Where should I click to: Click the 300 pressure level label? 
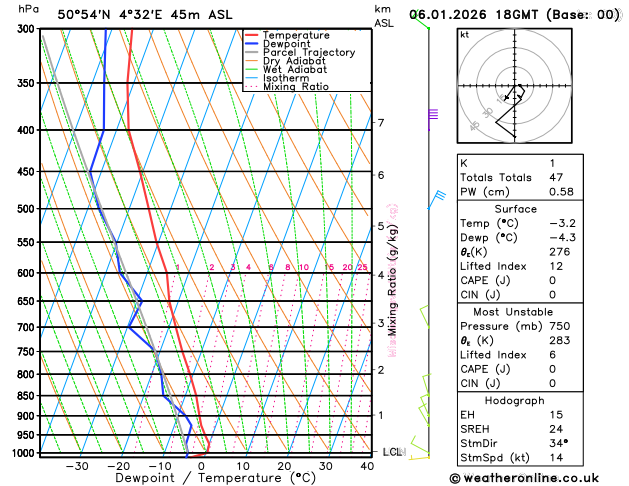(x=28, y=29)
